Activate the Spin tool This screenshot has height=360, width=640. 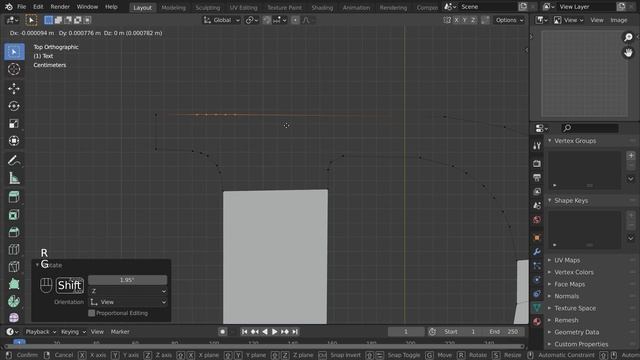pos(14,301)
